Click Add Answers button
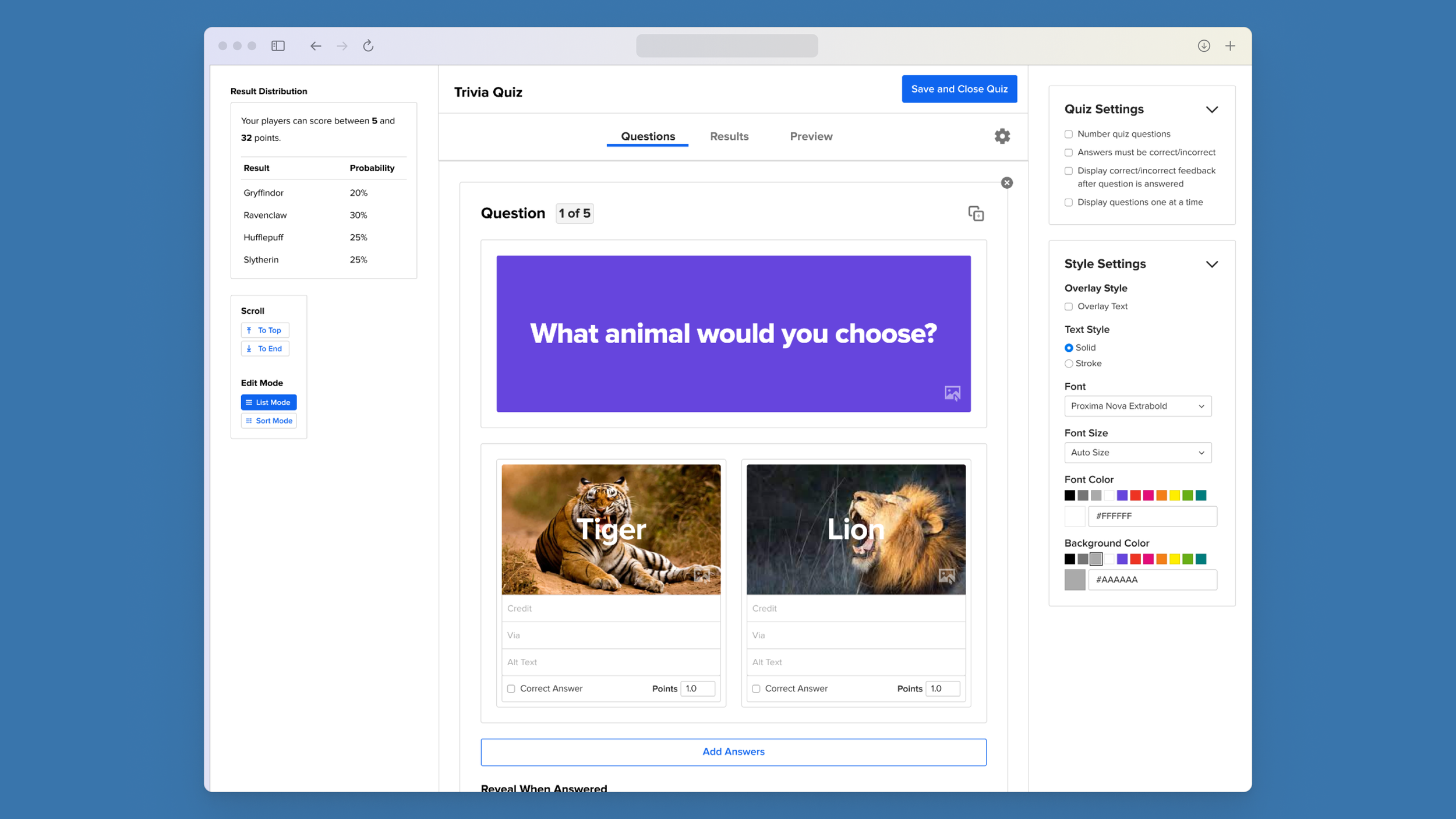The width and height of the screenshot is (1456, 819). (733, 752)
